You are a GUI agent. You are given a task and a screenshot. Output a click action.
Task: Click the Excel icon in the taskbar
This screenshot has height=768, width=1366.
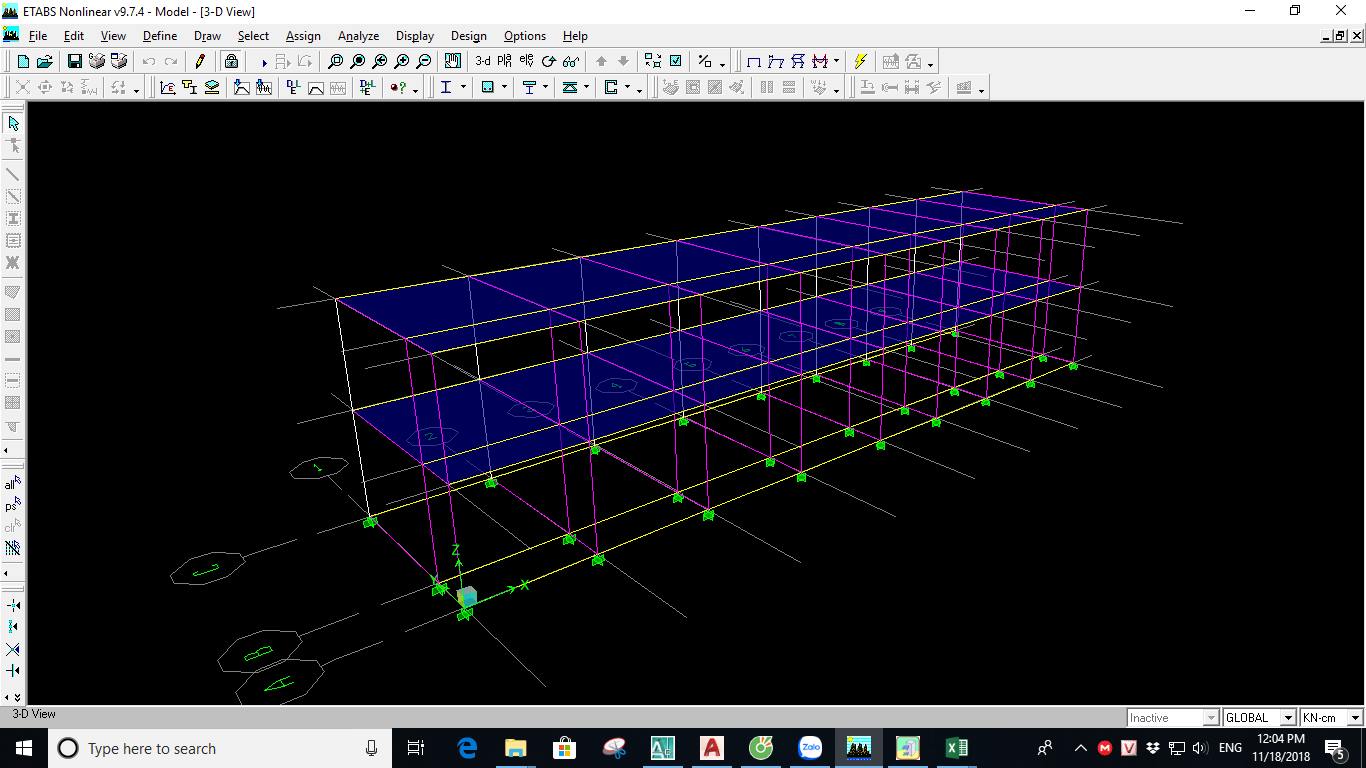click(x=956, y=748)
